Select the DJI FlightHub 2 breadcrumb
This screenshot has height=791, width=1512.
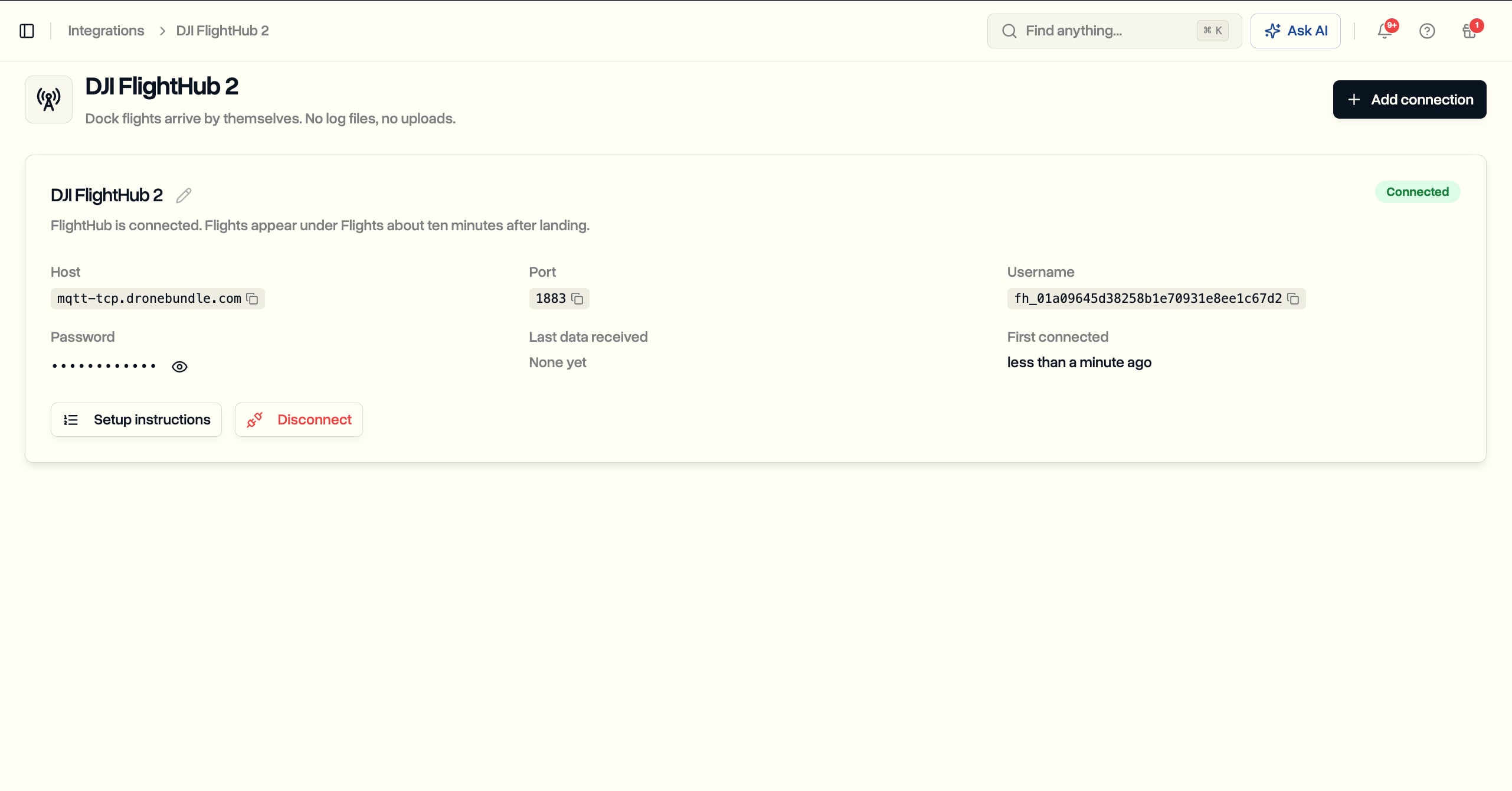point(222,31)
